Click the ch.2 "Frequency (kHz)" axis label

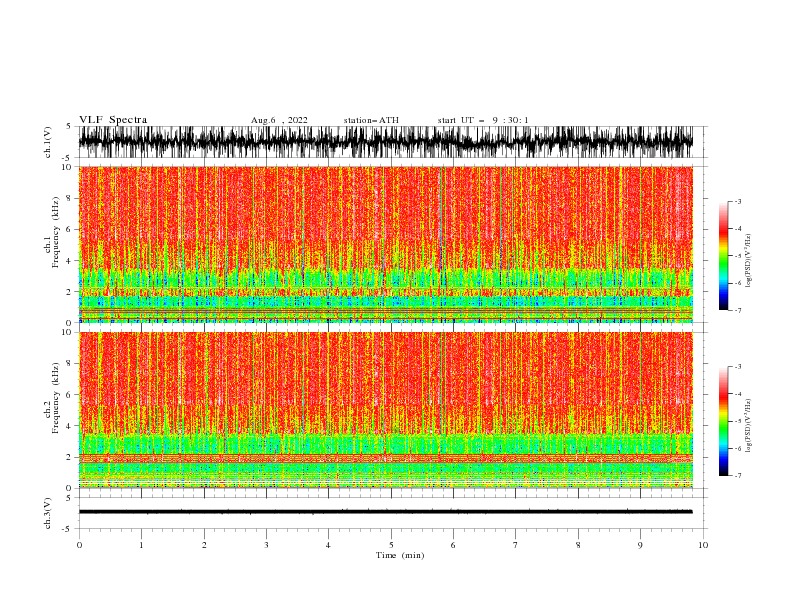[x=56, y=397]
